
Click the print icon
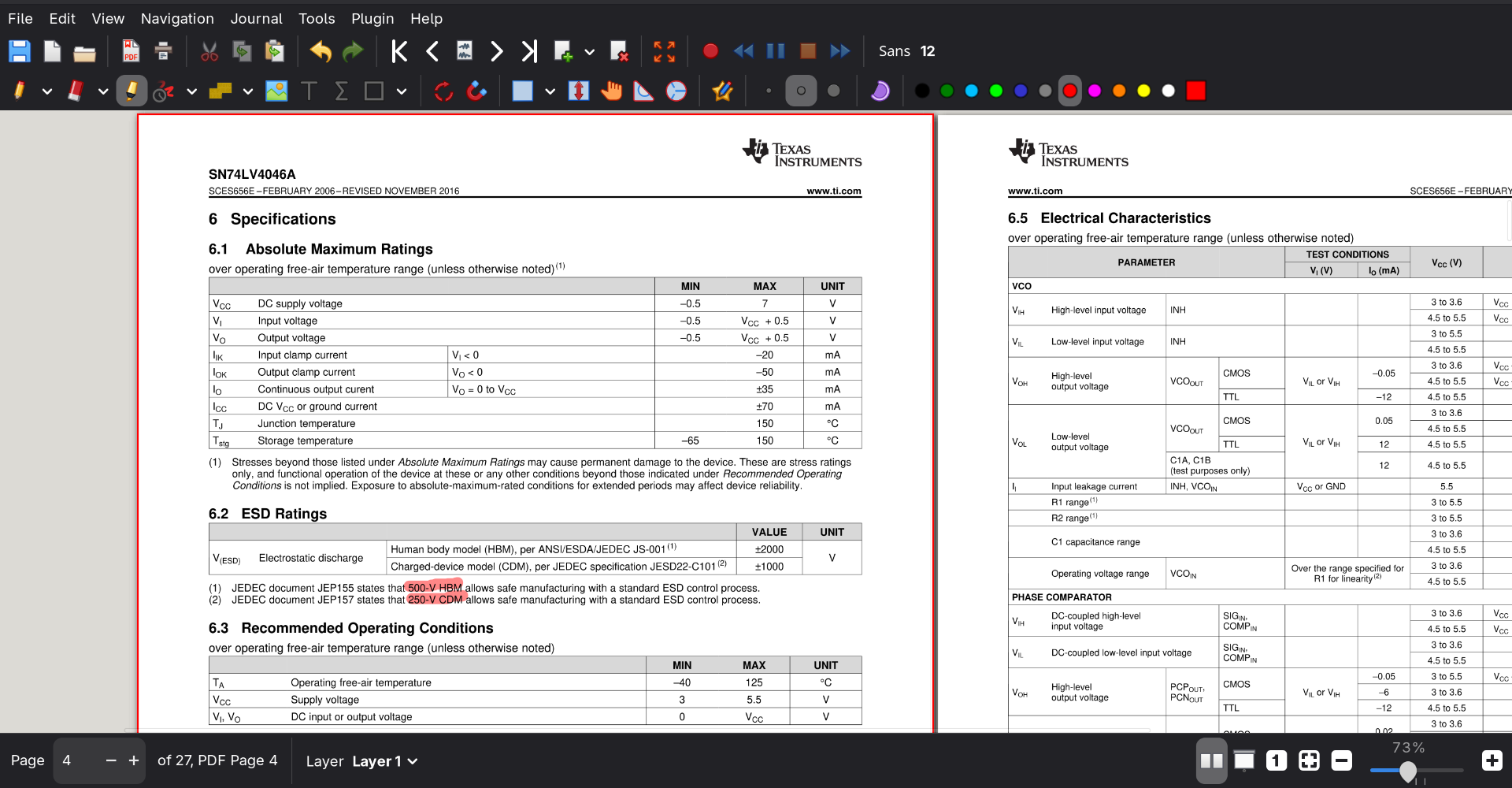[x=163, y=51]
